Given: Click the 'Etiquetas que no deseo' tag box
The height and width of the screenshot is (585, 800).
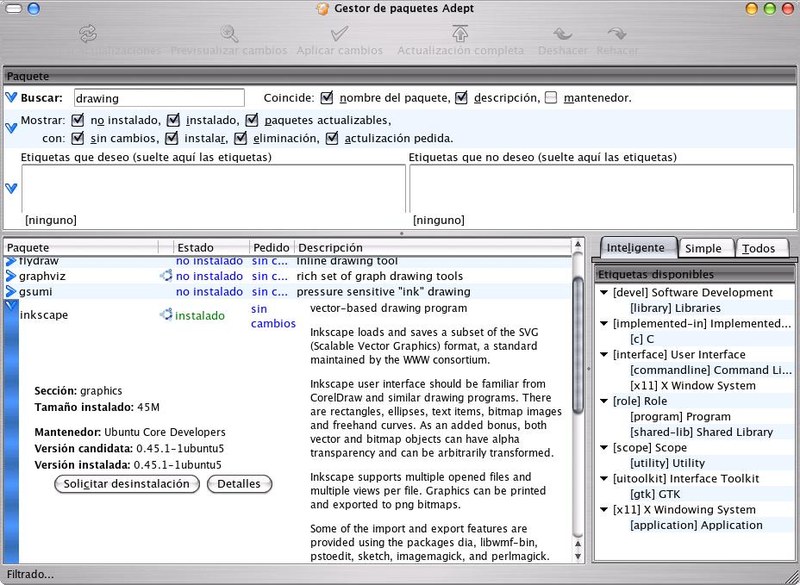Looking at the screenshot, I should 602,188.
